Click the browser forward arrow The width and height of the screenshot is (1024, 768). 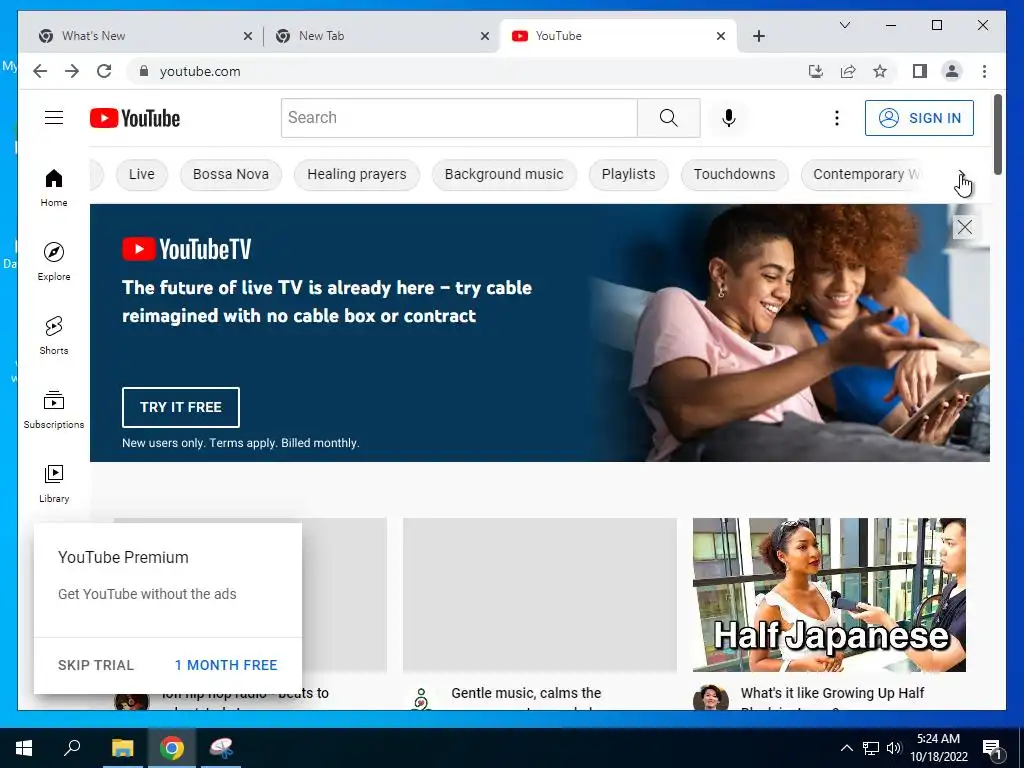tap(72, 71)
